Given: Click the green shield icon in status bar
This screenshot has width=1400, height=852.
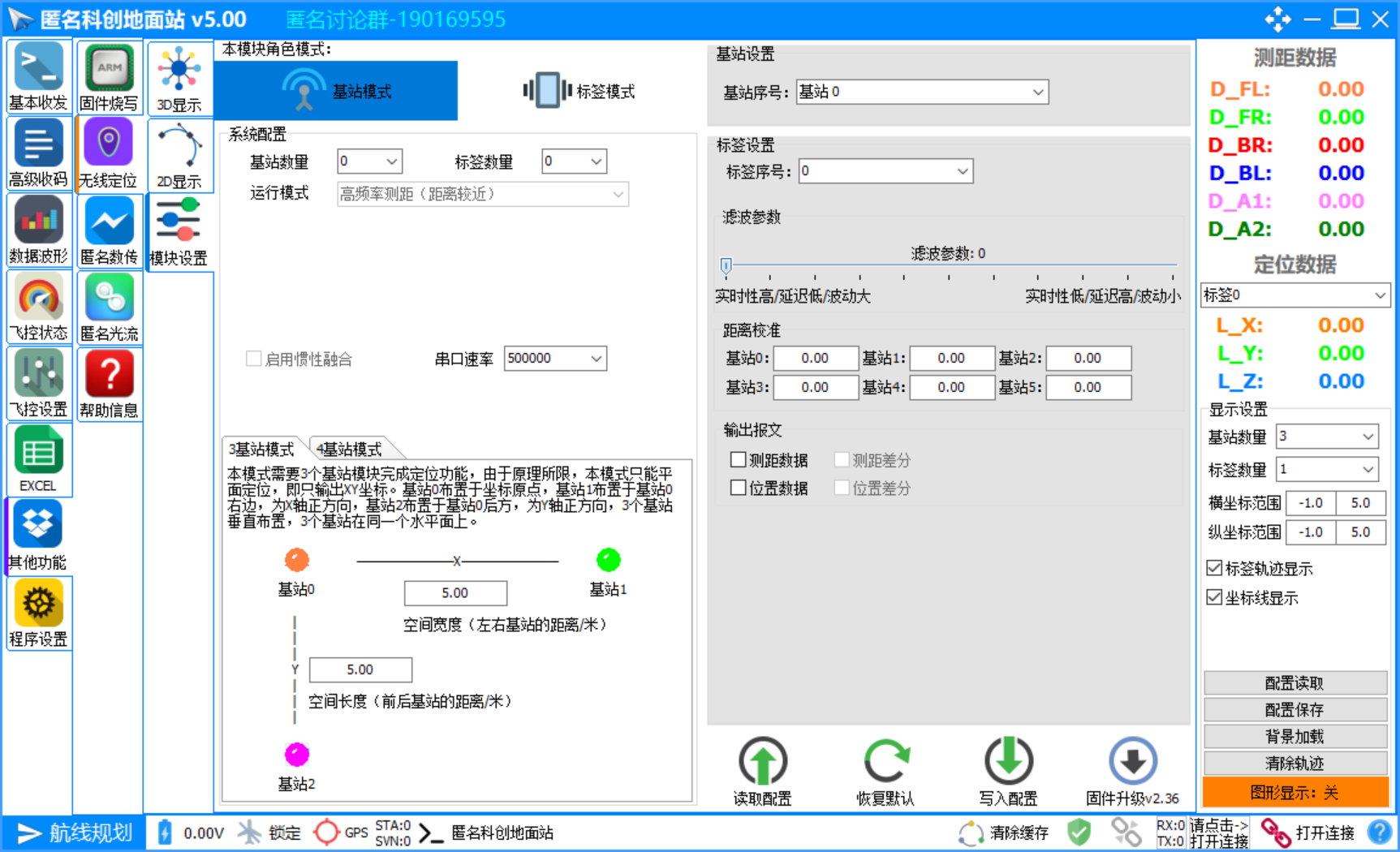Looking at the screenshot, I should 1079,833.
